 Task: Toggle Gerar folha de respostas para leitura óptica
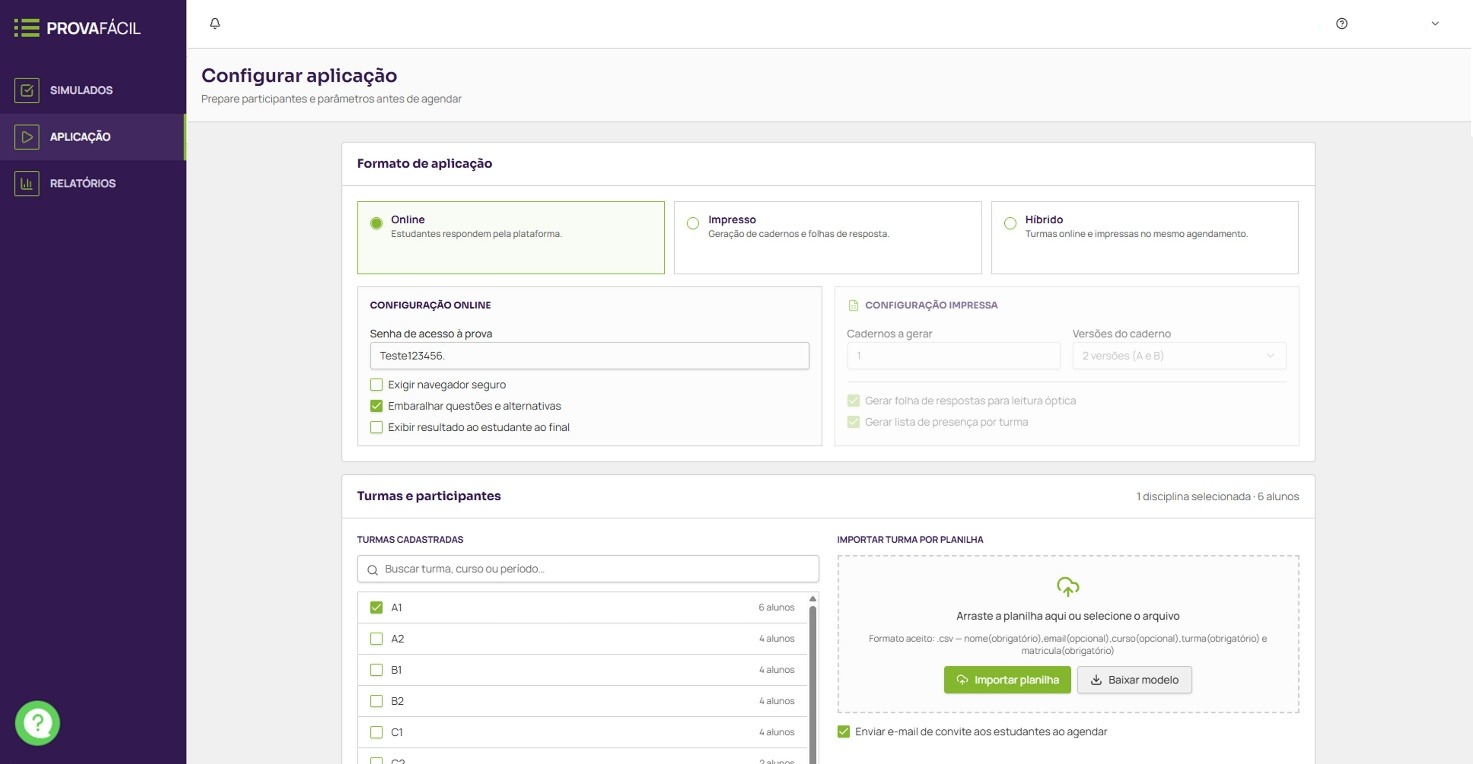[x=853, y=401]
